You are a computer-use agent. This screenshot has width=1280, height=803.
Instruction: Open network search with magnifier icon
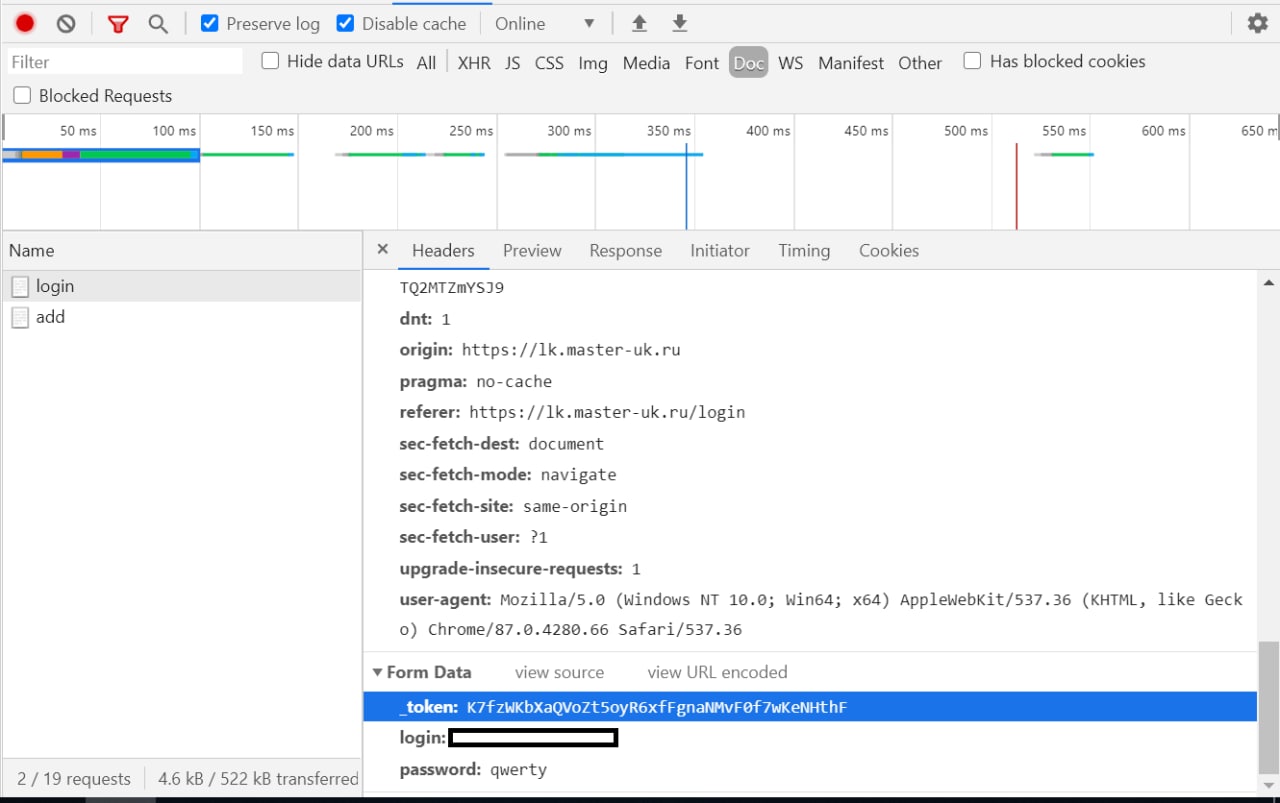coord(158,24)
